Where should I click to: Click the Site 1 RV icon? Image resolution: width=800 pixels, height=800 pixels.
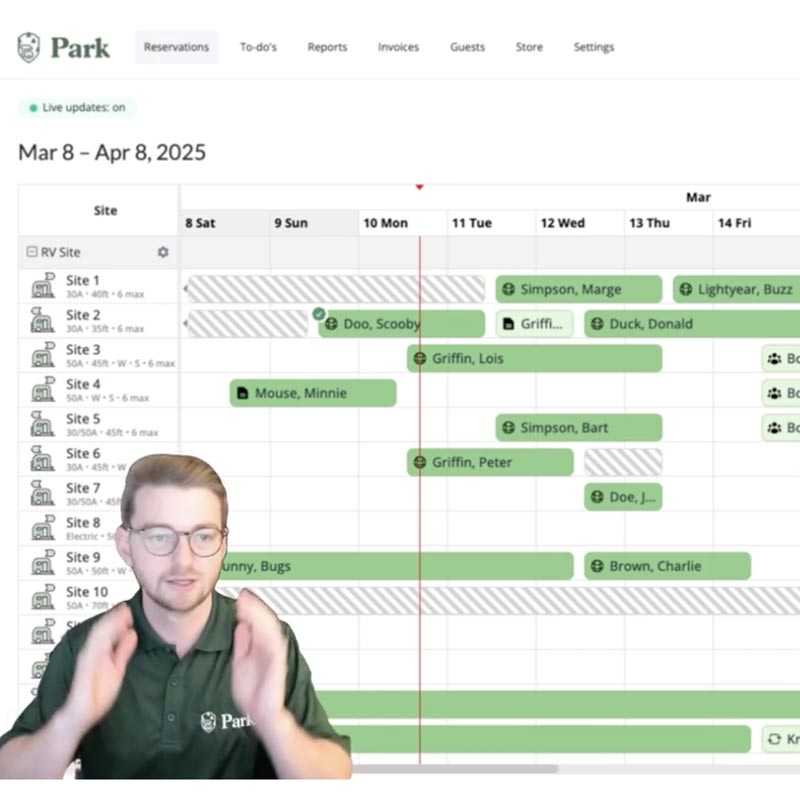coord(43,286)
